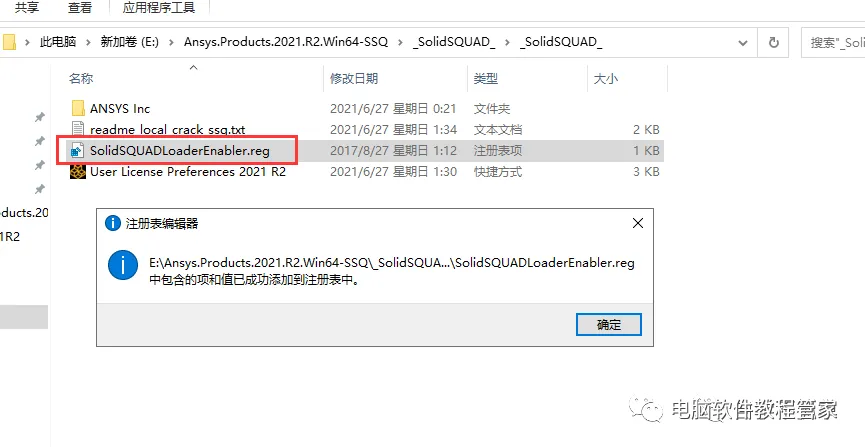The height and width of the screenshot is (447, 865).
Task: Select the SolidSQUADLoaderEnabler.reg file icon
Action: coord(78,151)
